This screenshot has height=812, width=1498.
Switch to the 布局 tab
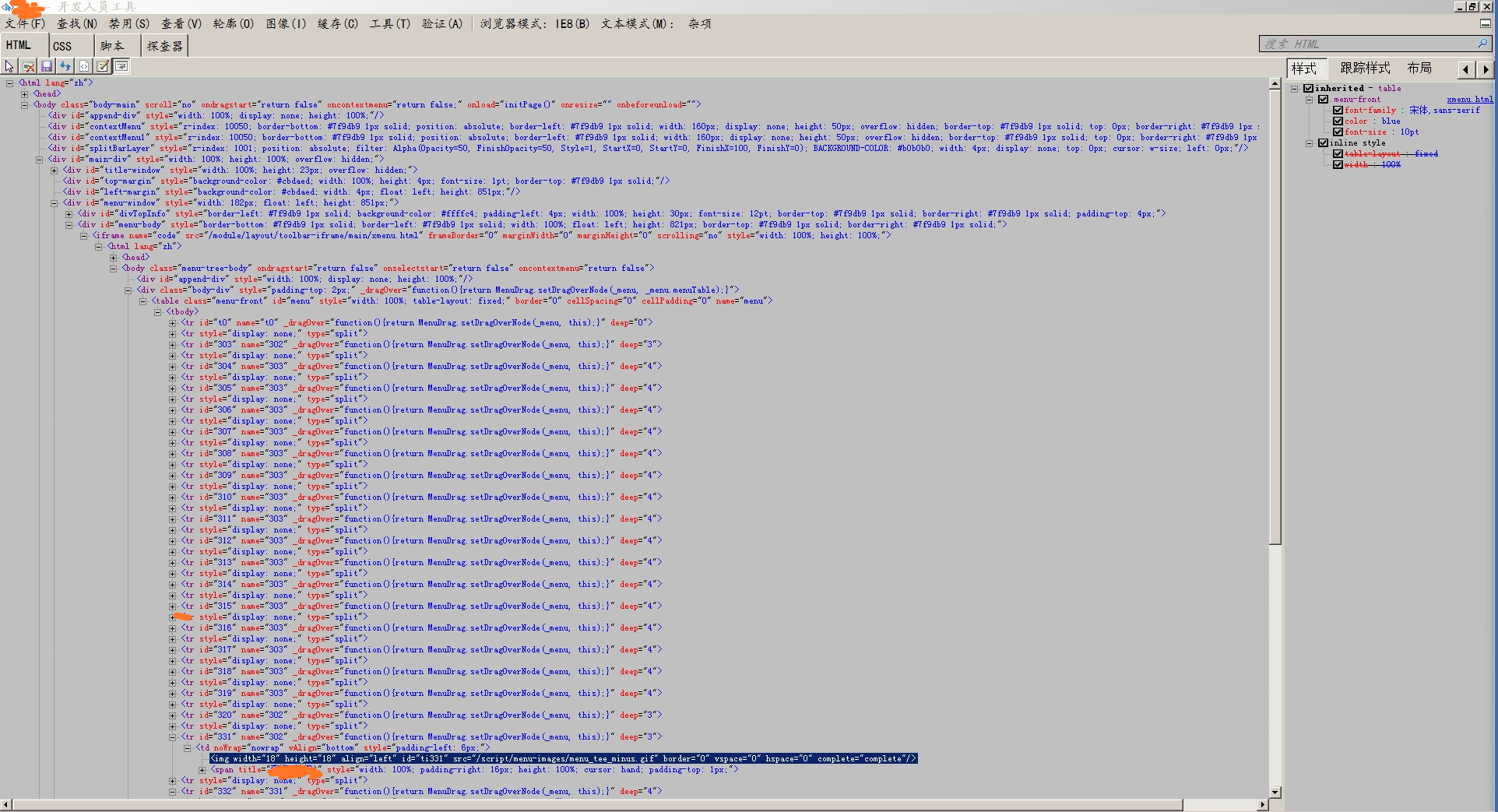pyautogui.click(x=1419, y=69)
